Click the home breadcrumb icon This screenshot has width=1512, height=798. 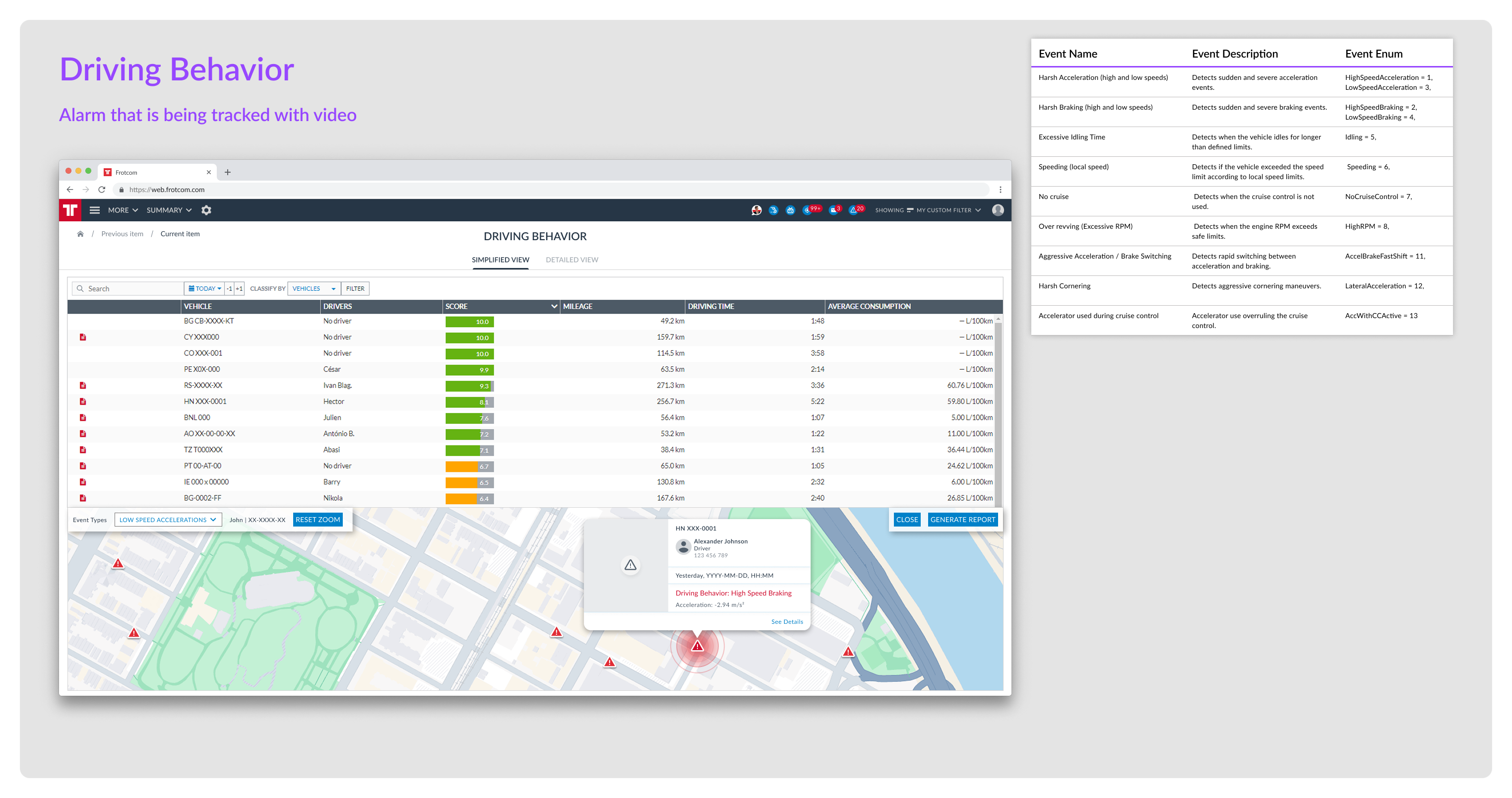[x=80, y=234]
